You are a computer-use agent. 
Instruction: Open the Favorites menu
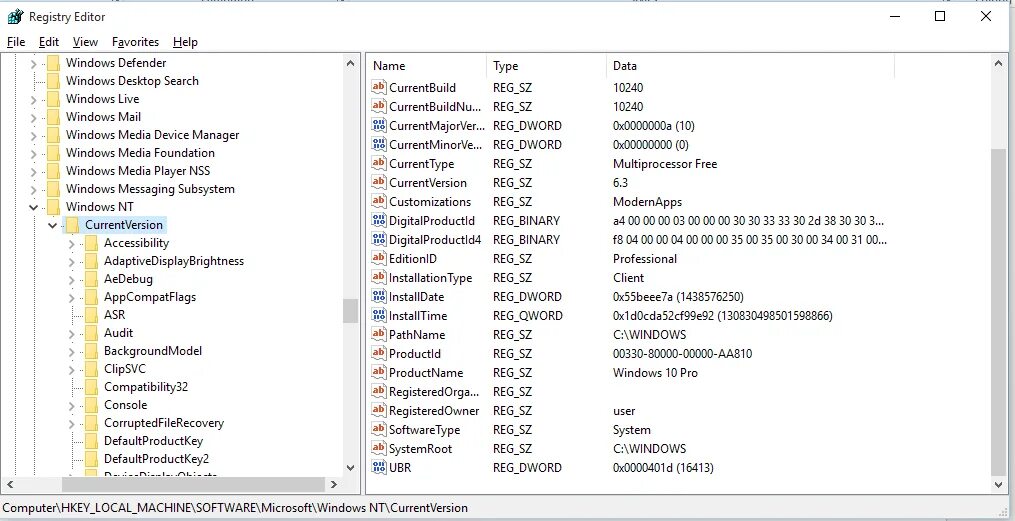point(135,42)
